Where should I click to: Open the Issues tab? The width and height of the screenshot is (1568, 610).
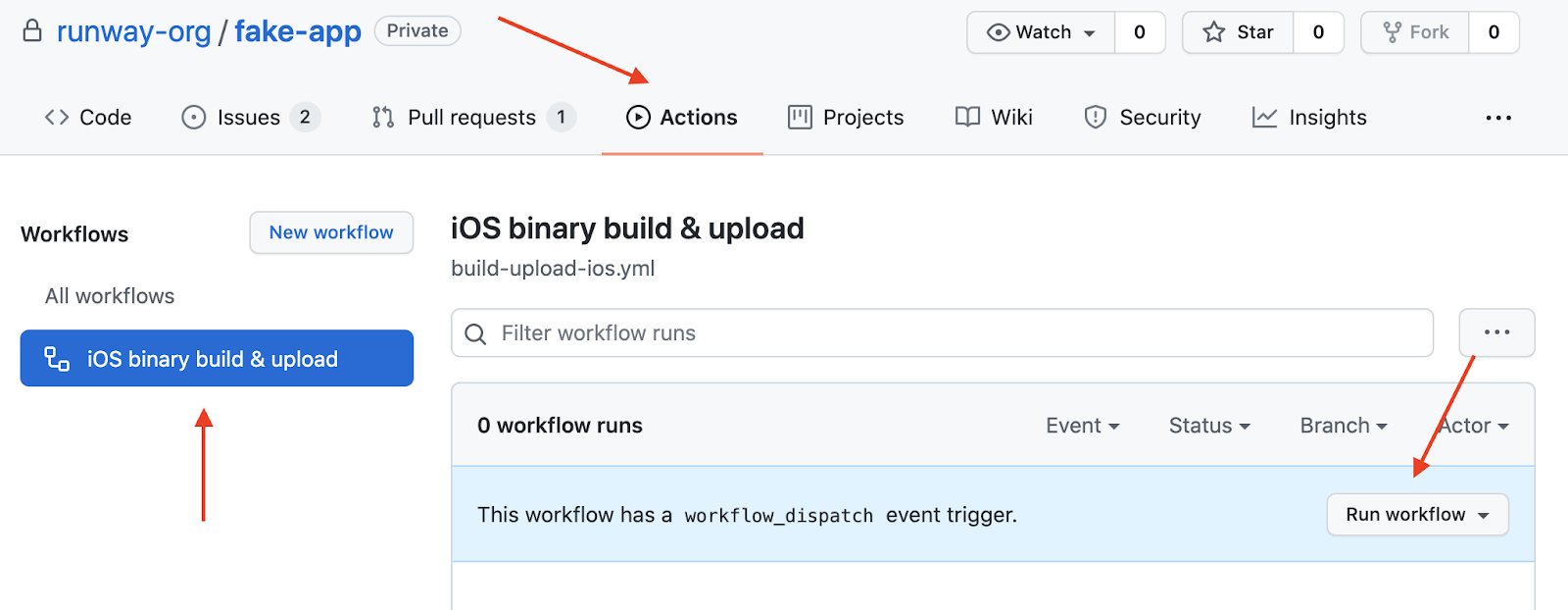point(251,118)
